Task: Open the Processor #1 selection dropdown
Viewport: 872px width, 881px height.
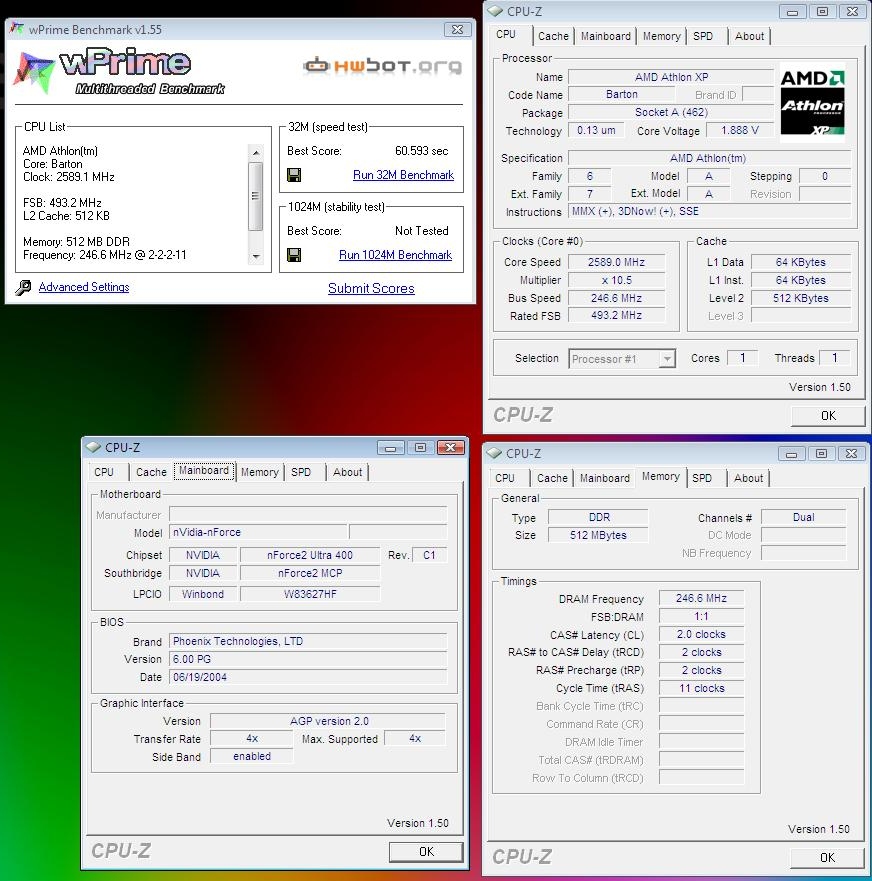Action: pos(667,358)
